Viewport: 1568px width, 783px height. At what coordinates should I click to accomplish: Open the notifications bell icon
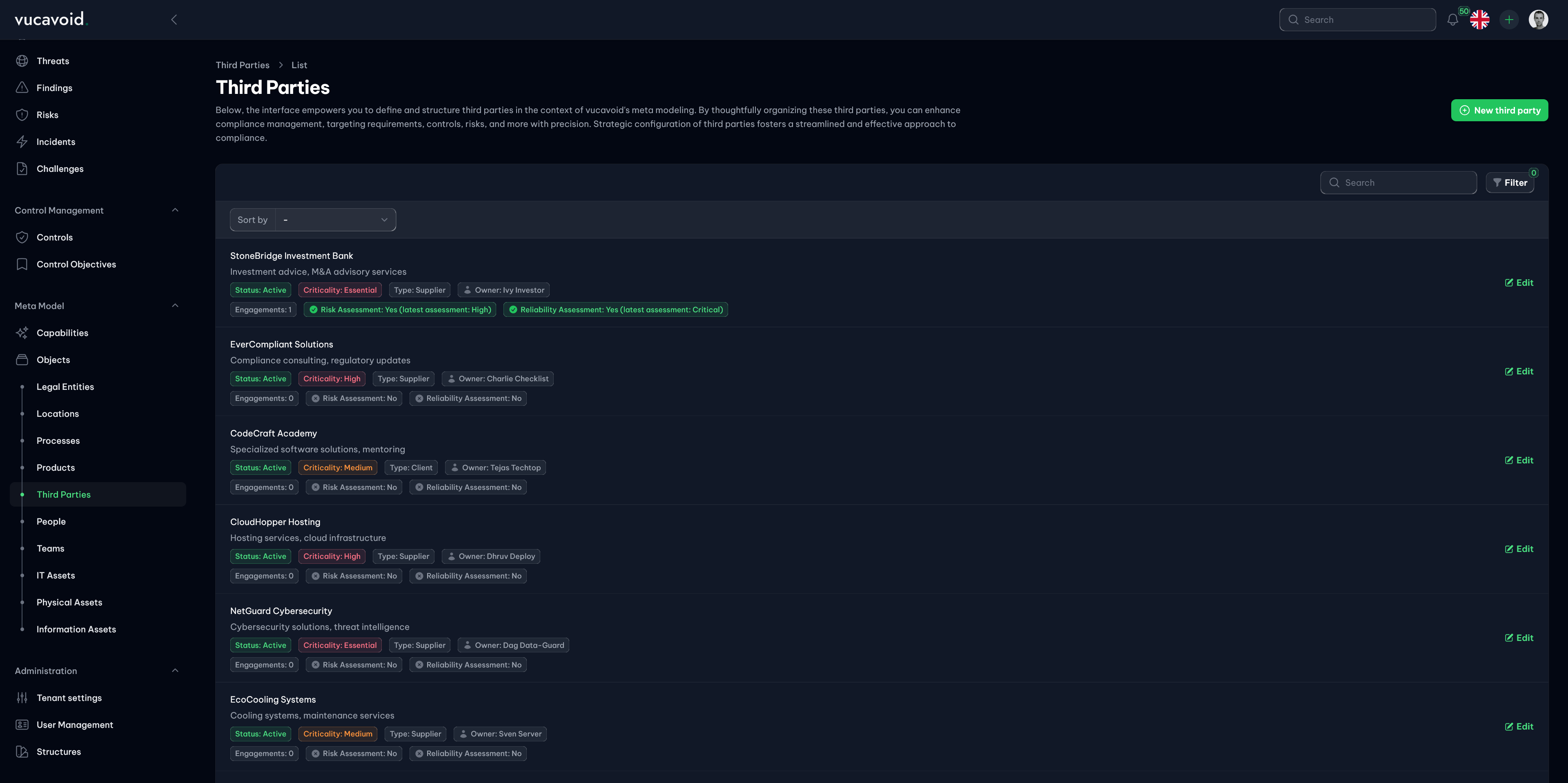click(x=1452, y=20)
